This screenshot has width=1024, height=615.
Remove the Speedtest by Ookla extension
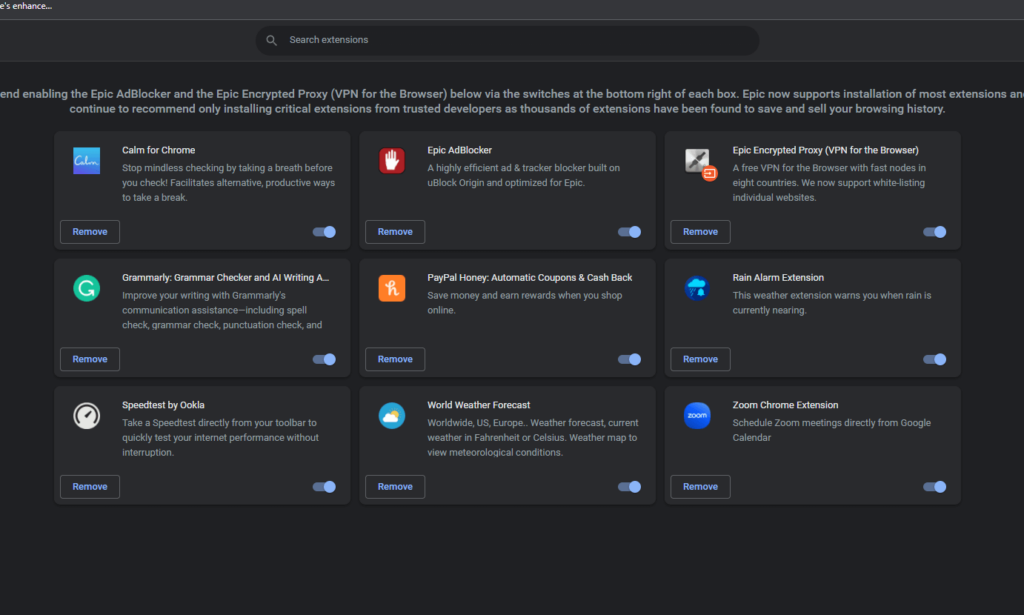[89, 486]
